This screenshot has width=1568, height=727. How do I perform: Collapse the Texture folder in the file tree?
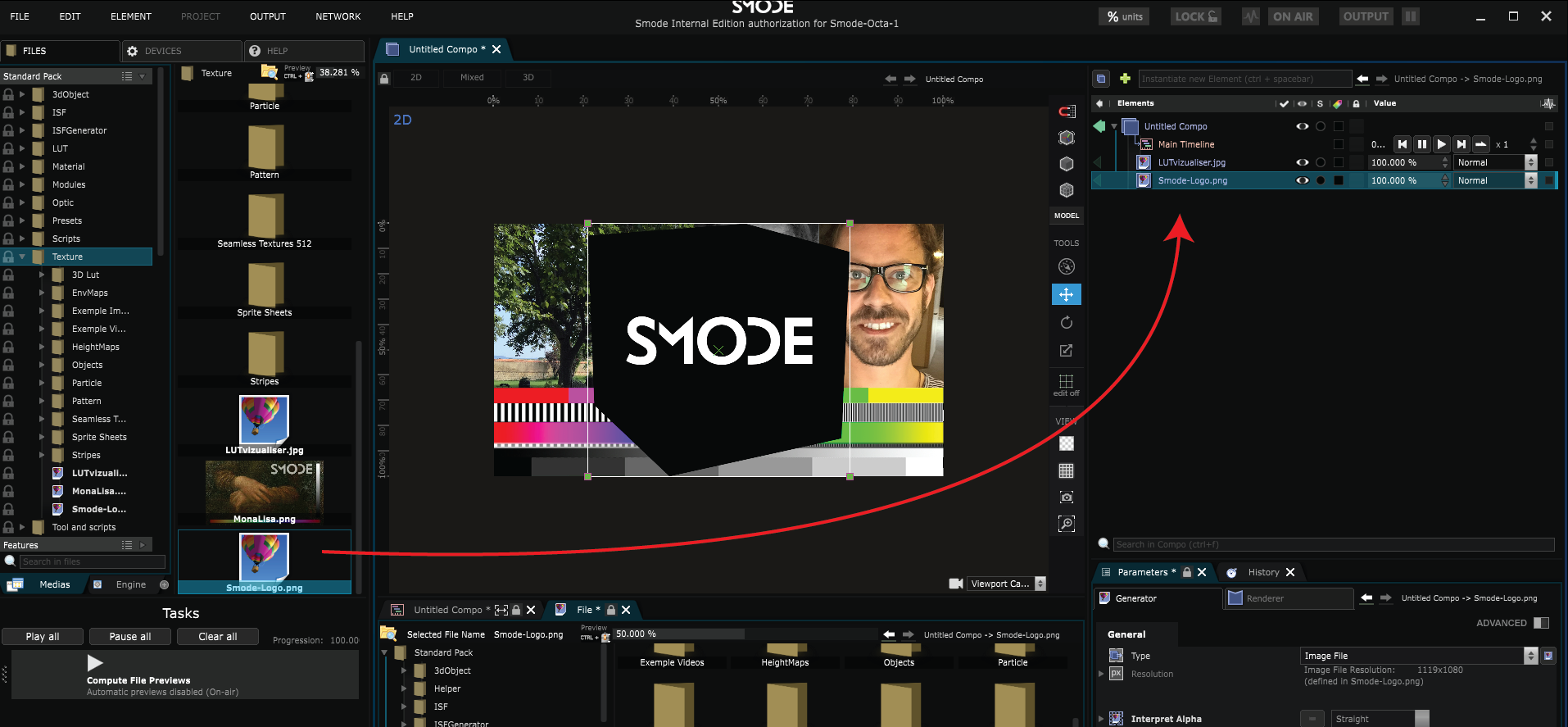pos(22,257)
